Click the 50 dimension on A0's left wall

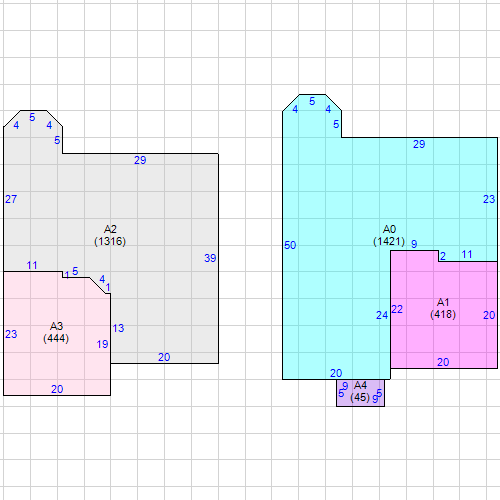290,245
